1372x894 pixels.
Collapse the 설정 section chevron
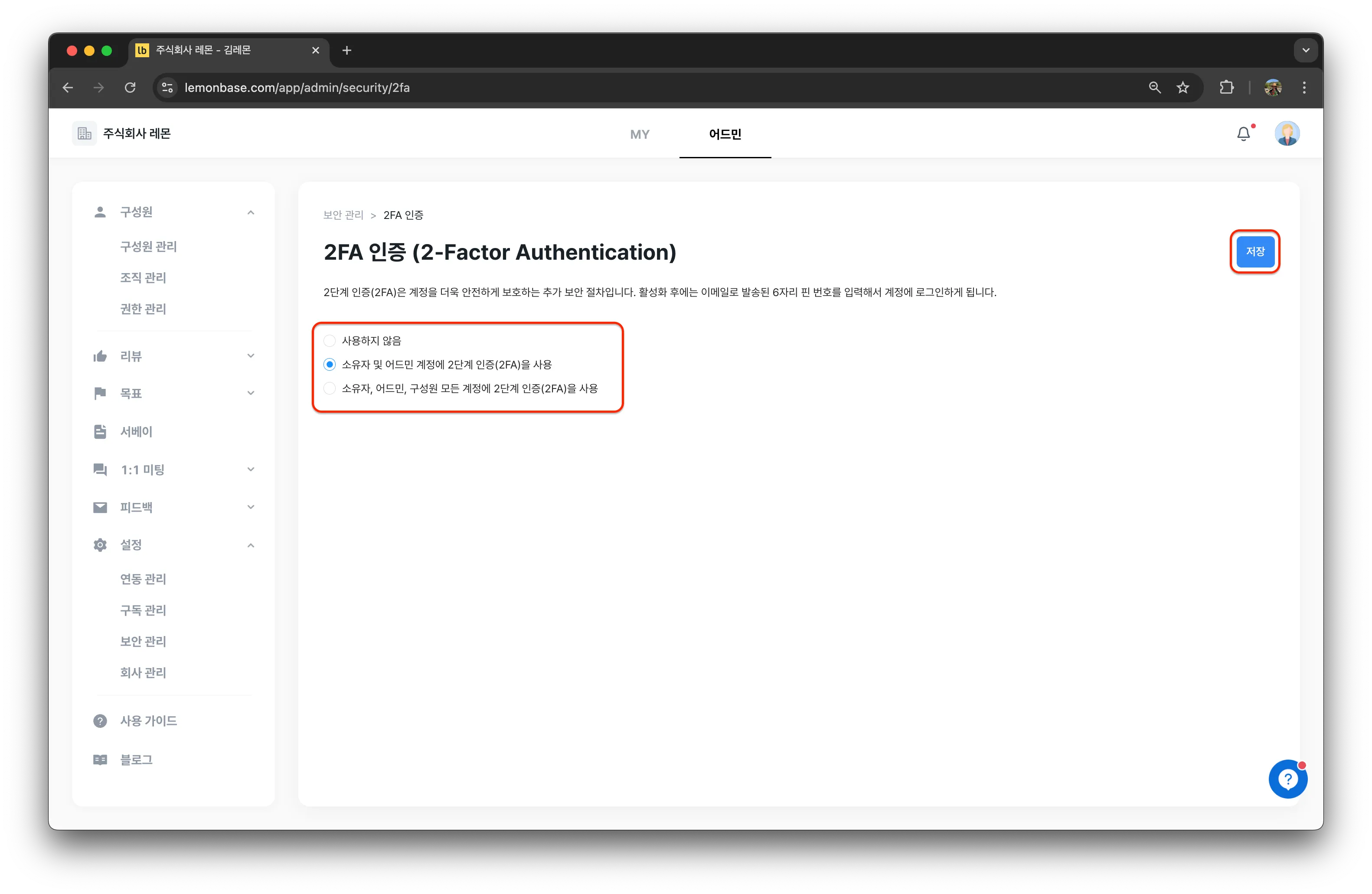(x=251, y=545)
